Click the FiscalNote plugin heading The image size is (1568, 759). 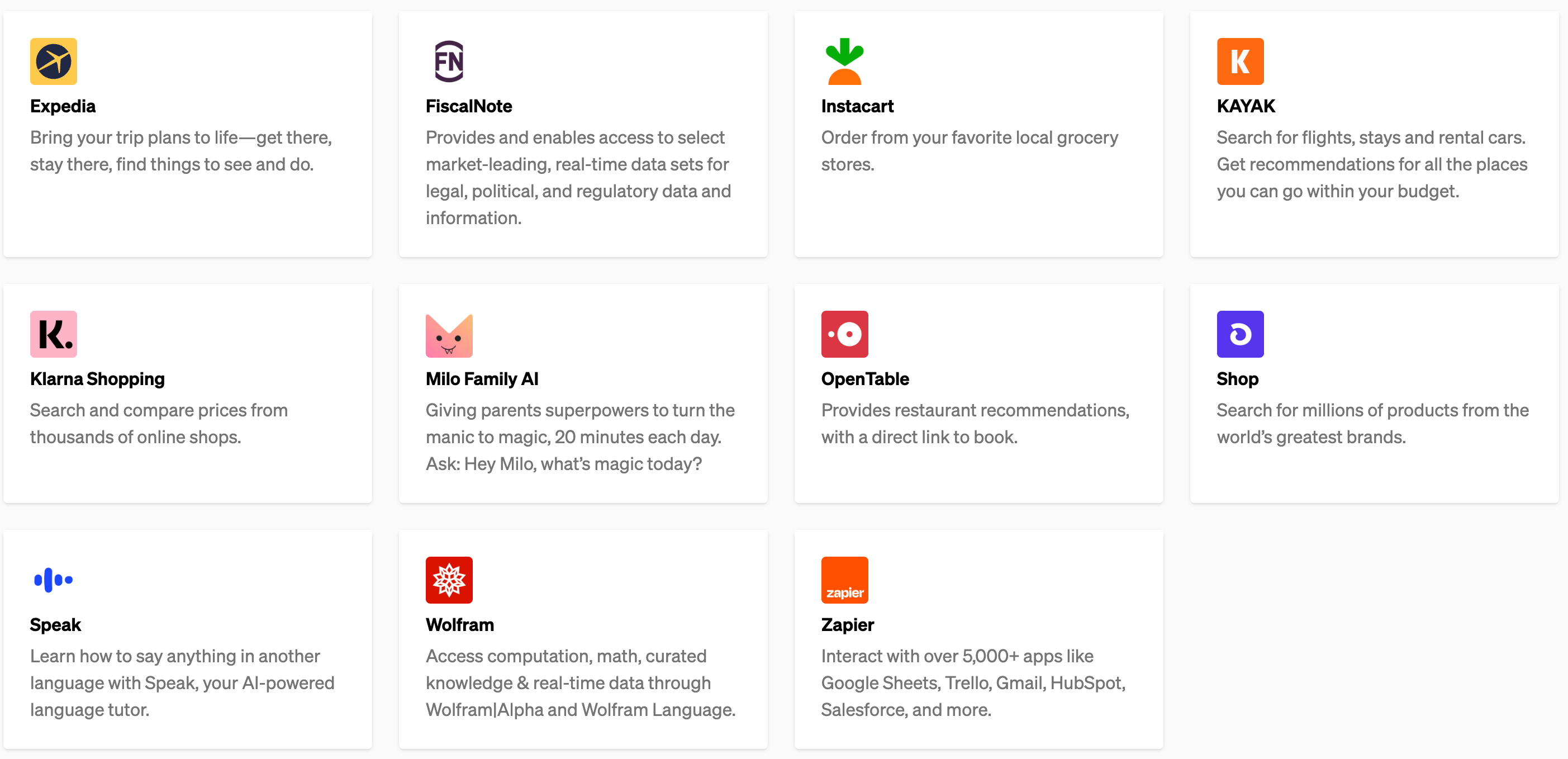click(469, 105)
